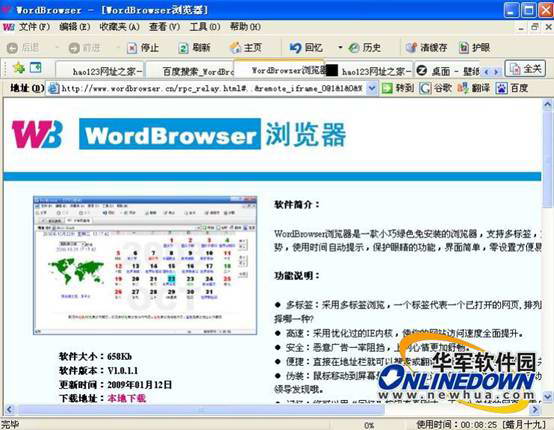
Task: Open the 帮助(H) menu
Action: point(245,27)
